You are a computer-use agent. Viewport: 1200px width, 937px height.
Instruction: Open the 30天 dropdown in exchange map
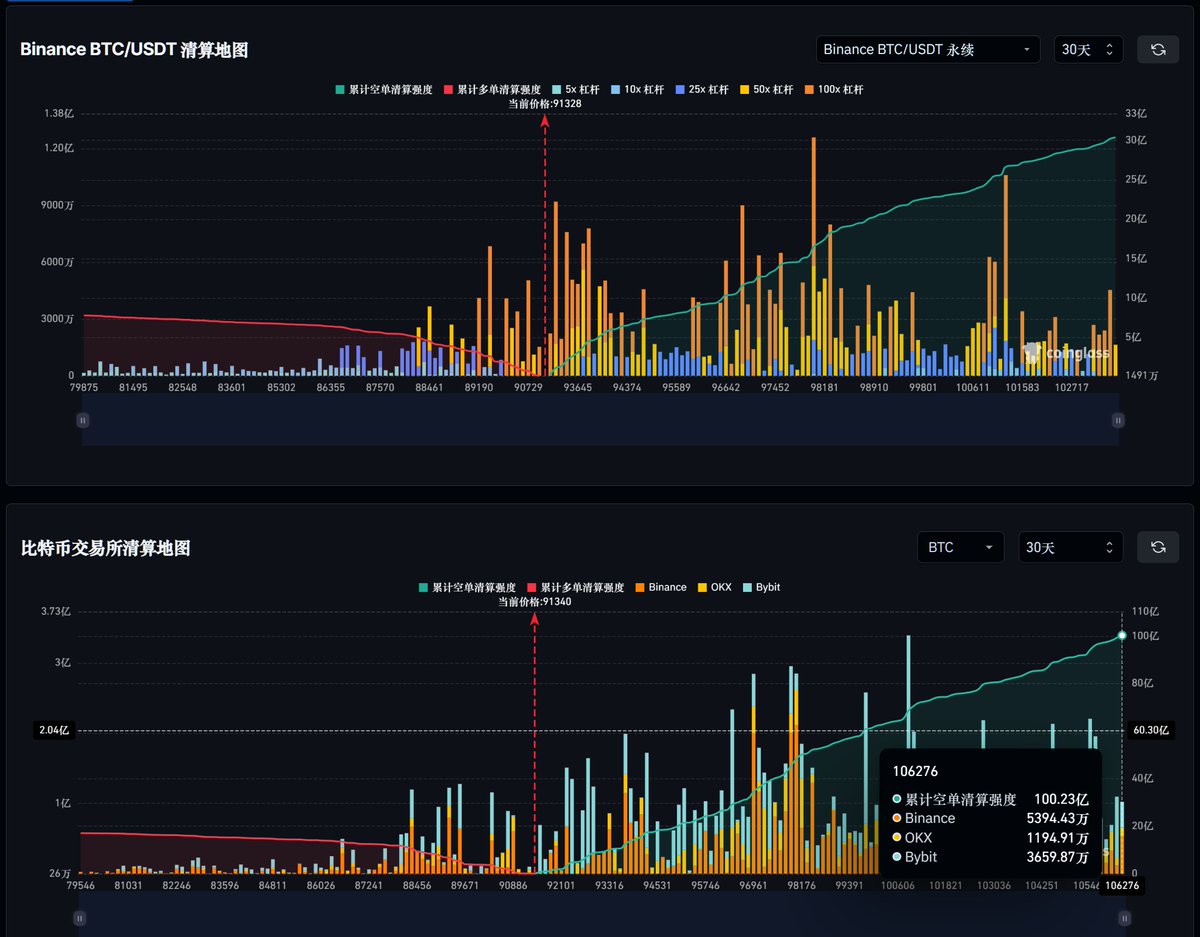click(x=1070, y=547)
